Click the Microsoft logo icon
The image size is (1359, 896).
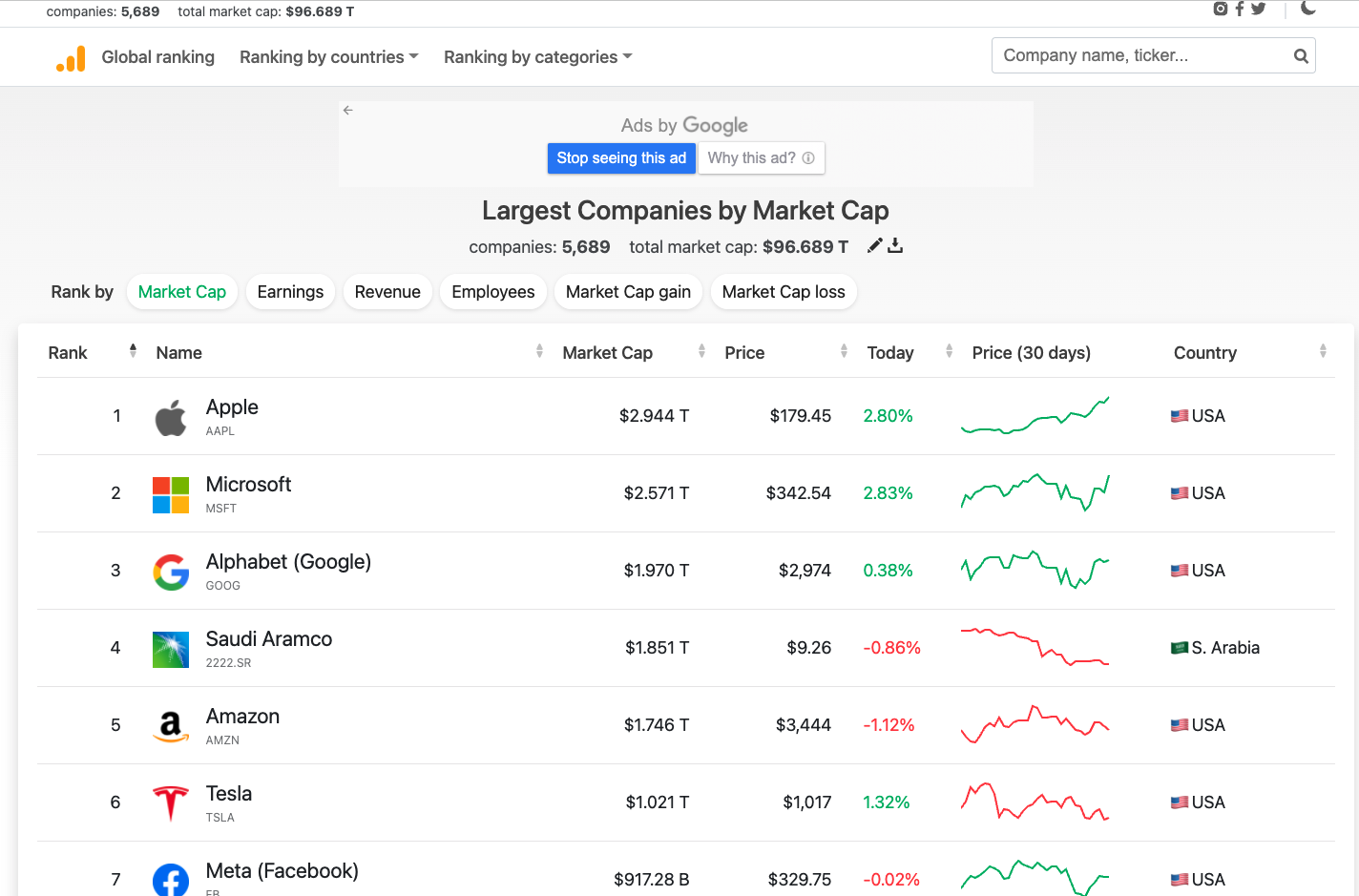click(x=171, y=495)
